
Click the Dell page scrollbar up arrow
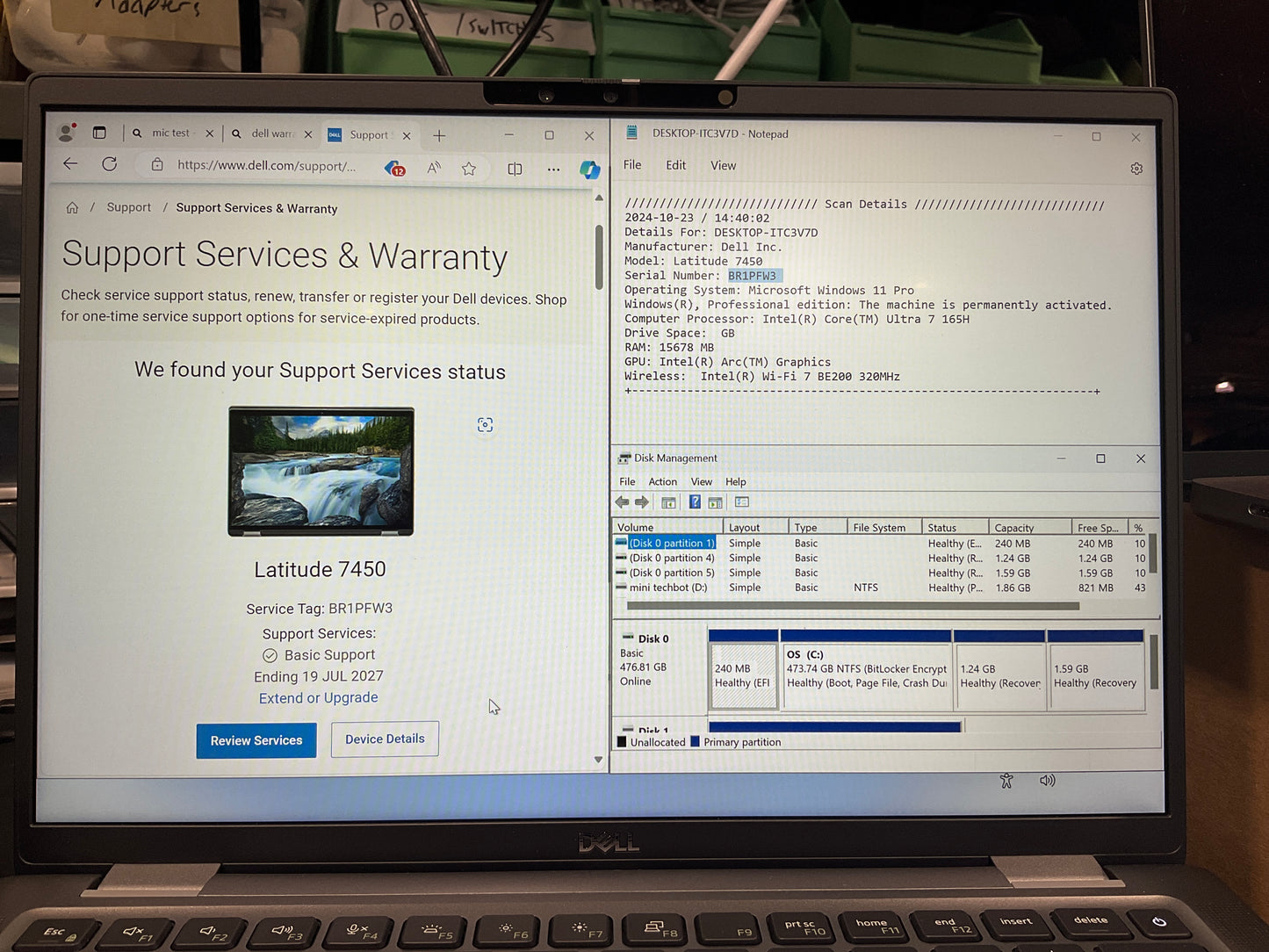(599, 198)
